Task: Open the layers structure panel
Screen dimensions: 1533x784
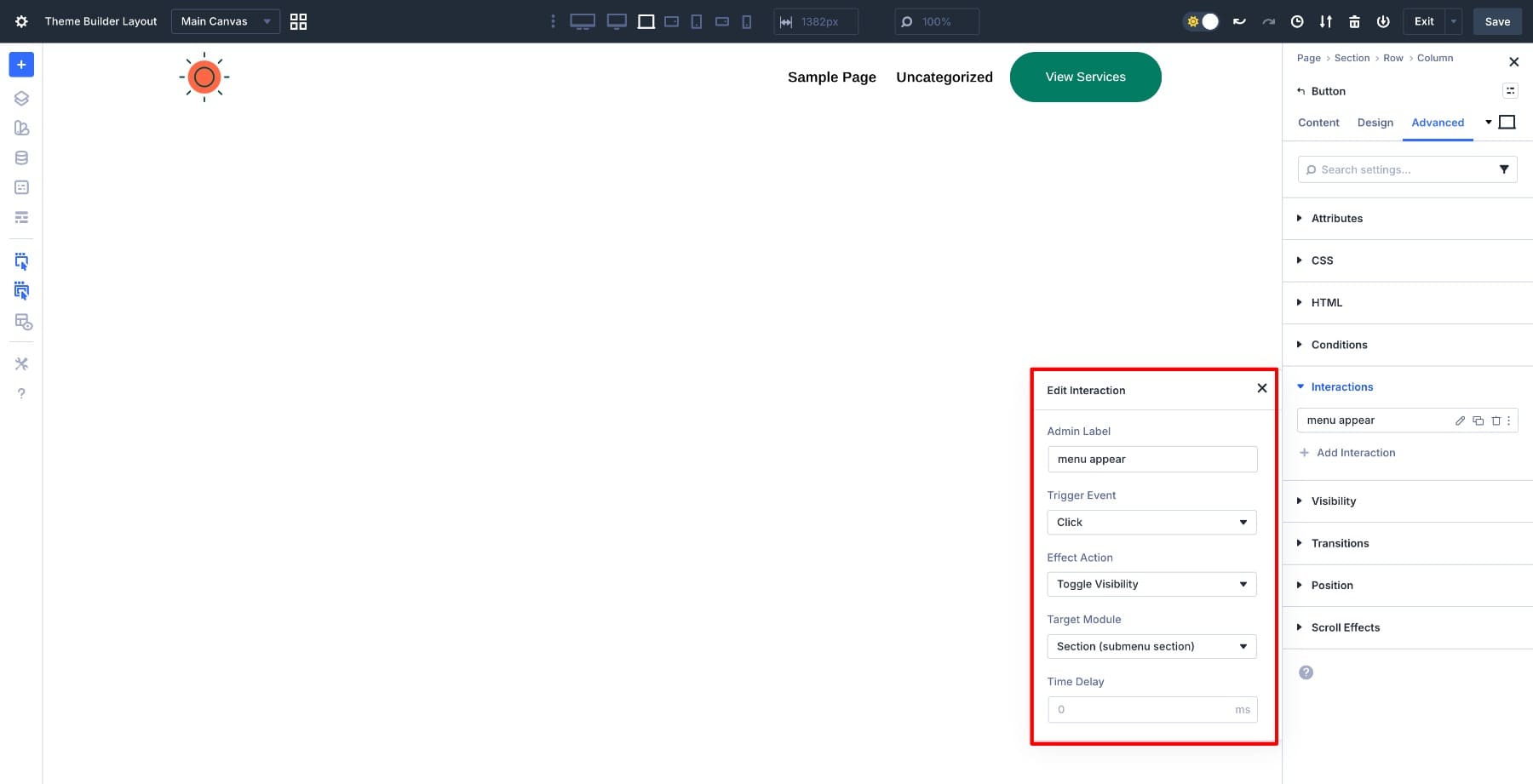Action: coord(21,98)
